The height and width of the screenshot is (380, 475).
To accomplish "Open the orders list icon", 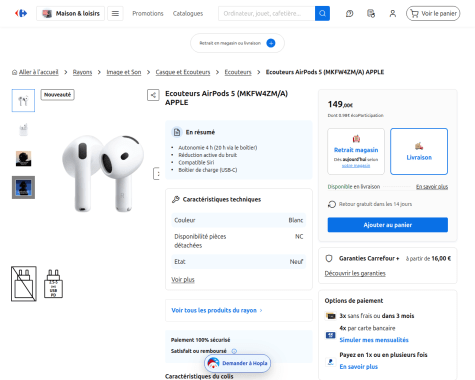I will (371, 14).
